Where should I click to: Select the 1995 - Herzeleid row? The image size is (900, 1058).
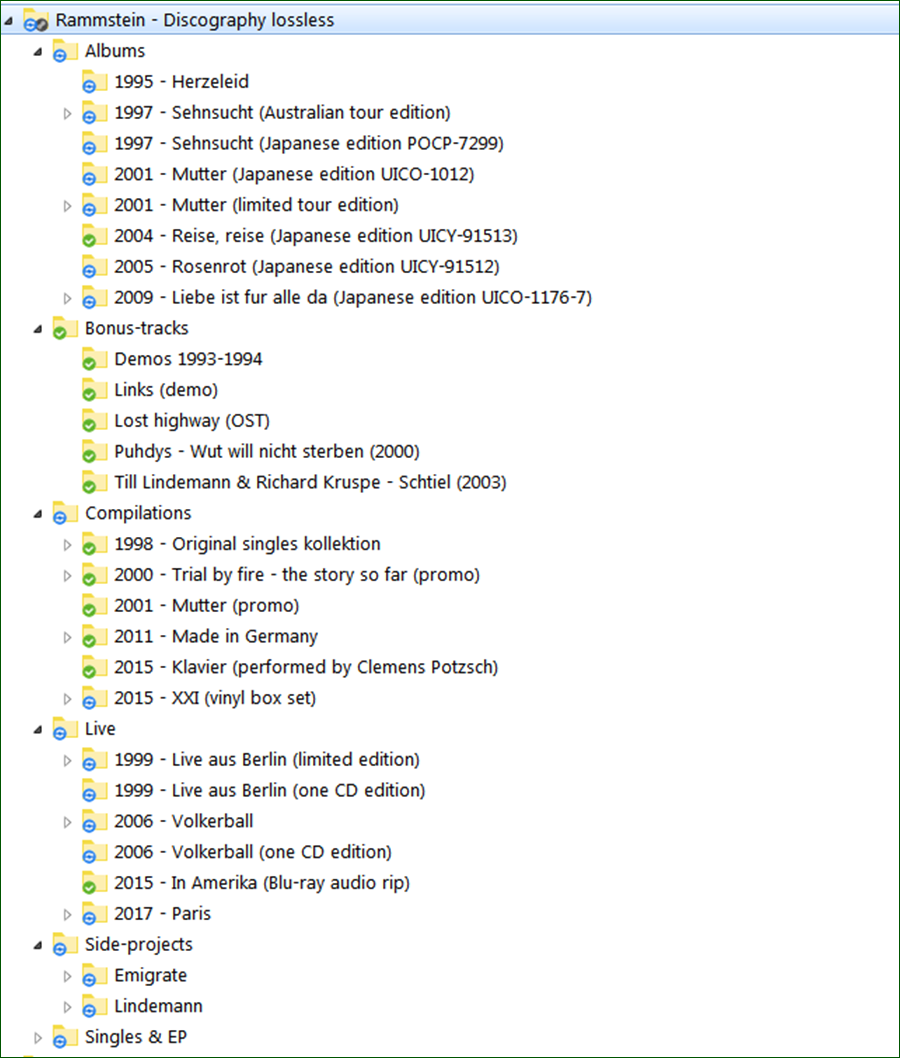tap(181, 82)
